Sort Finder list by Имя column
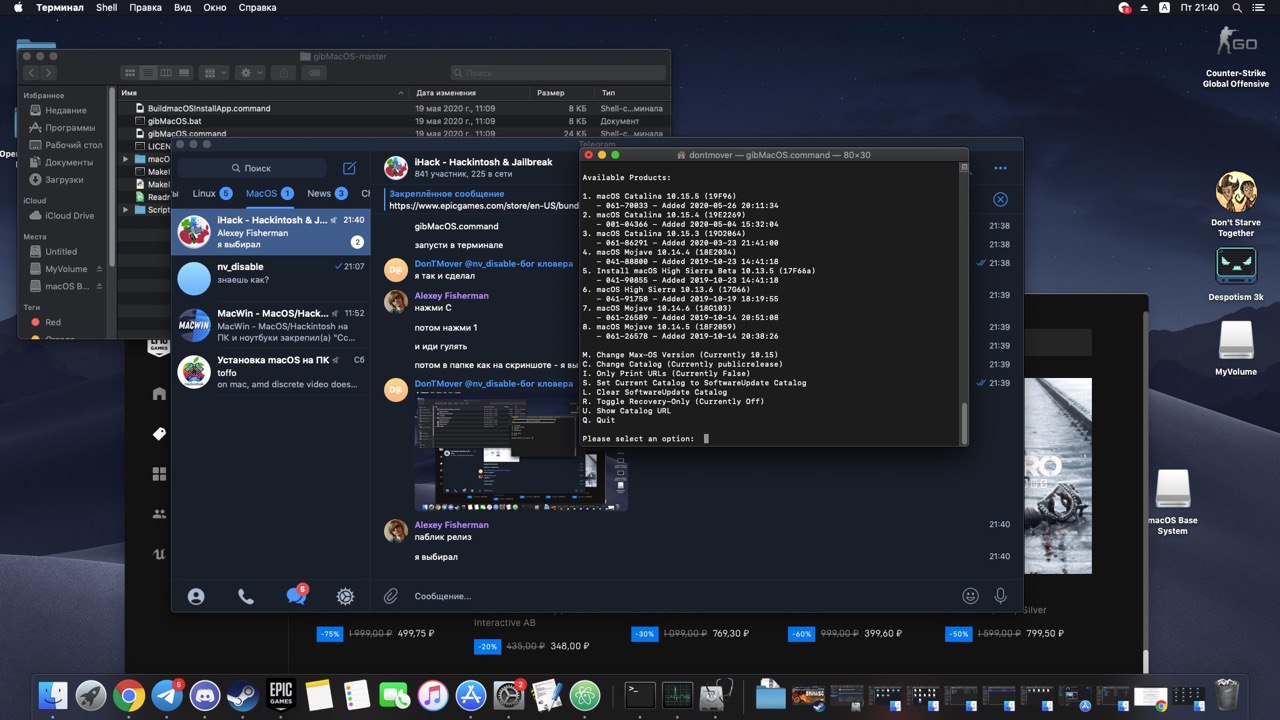 point(263,92)
